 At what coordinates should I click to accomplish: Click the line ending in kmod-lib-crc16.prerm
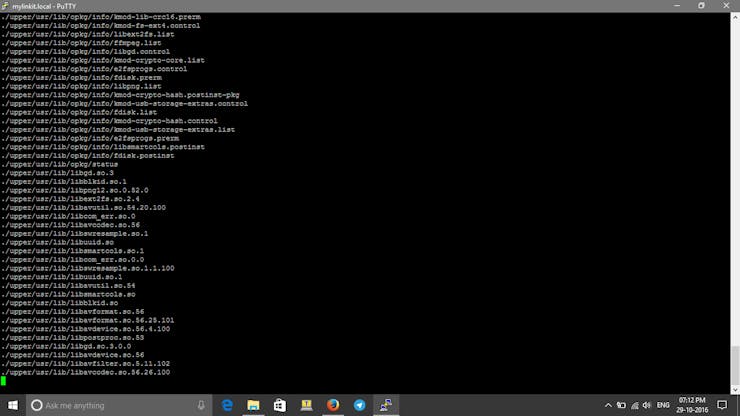101,17
